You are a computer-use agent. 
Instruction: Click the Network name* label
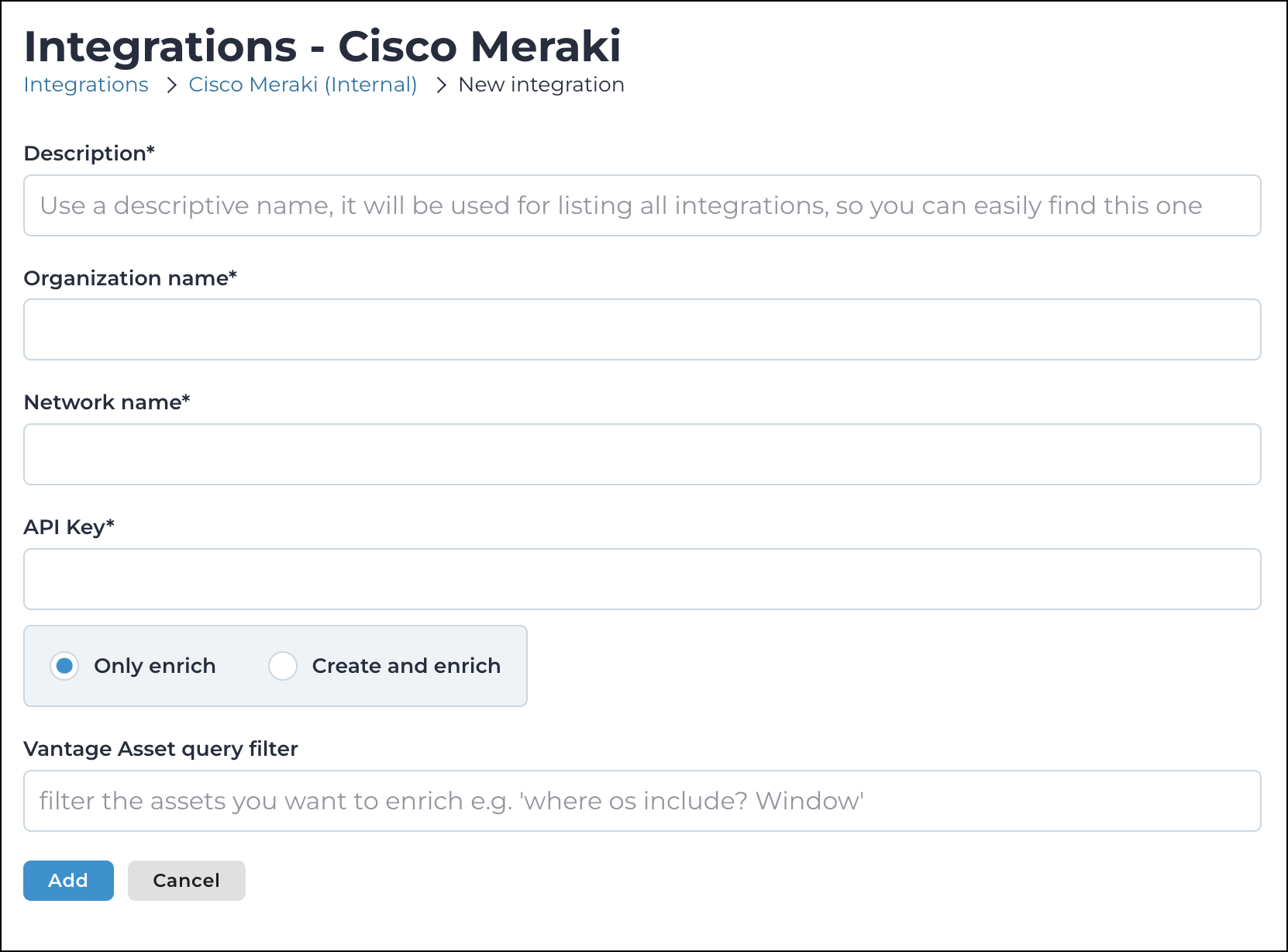click(107, 402)
